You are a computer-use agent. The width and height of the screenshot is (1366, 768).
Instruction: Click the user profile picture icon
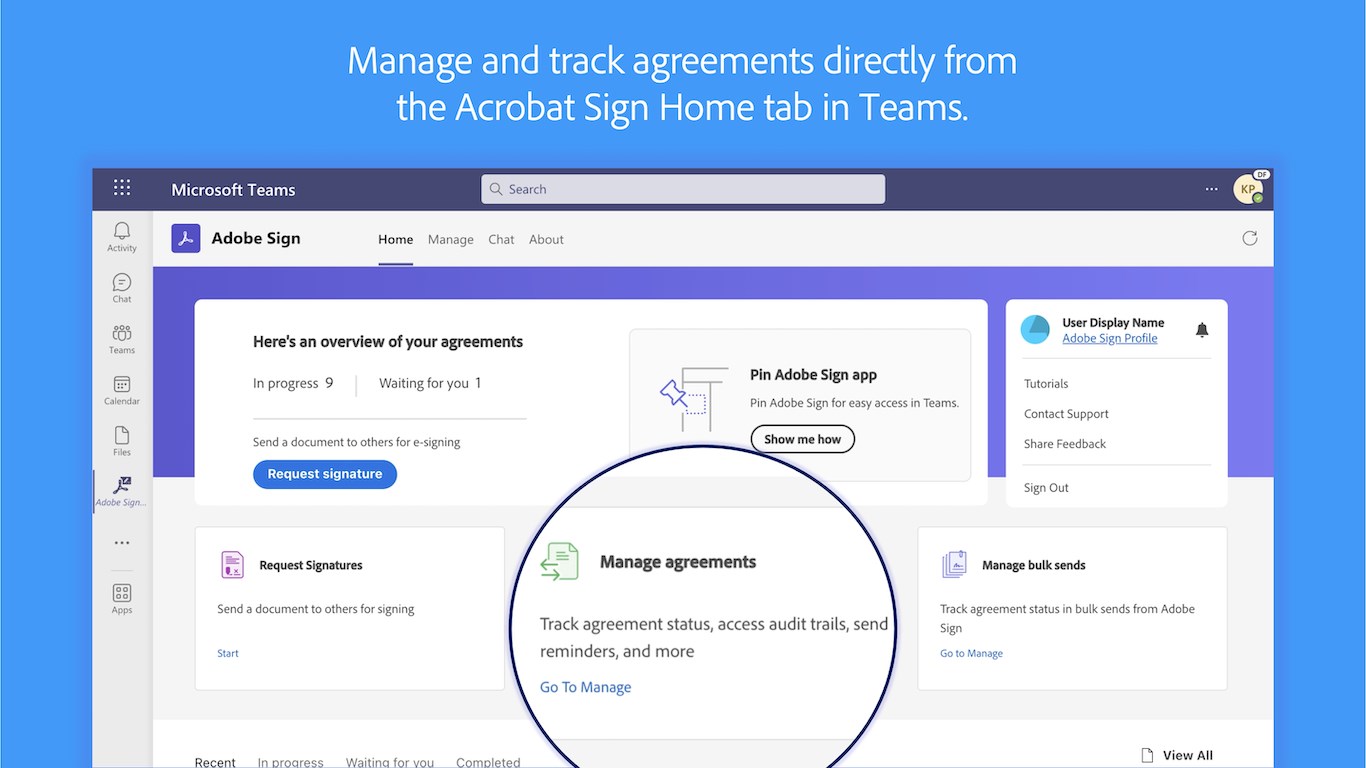1035,330
